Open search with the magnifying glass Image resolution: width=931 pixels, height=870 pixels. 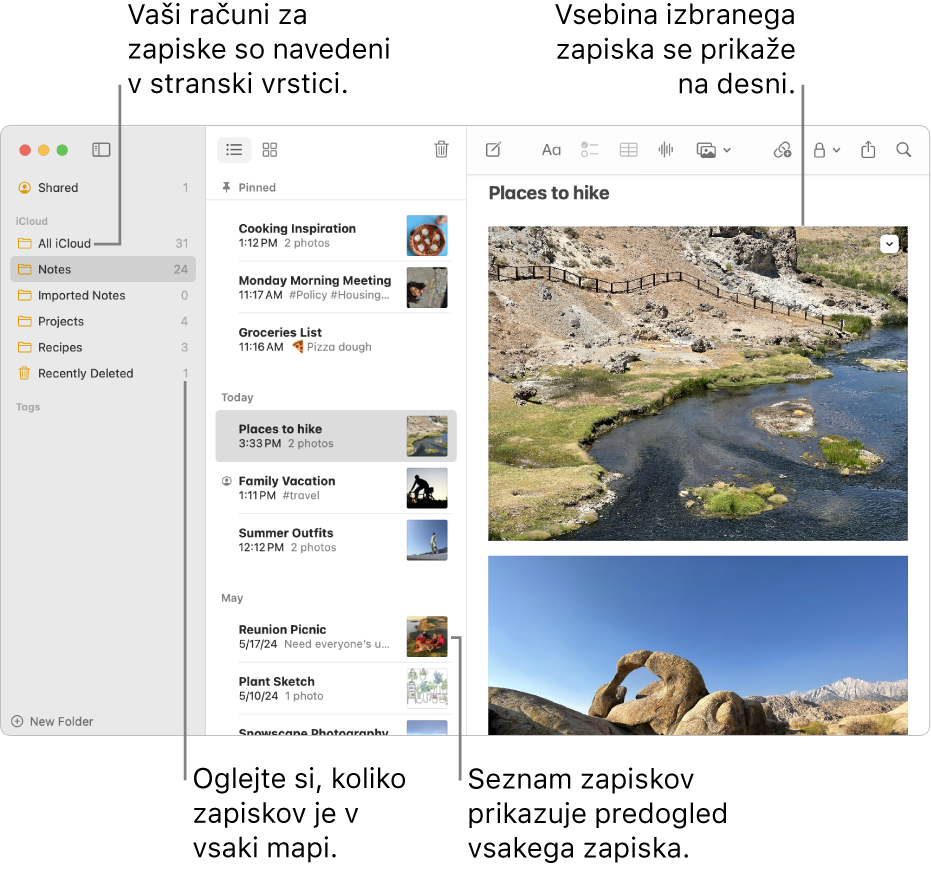pyautogui.click(x=904, y=150)
